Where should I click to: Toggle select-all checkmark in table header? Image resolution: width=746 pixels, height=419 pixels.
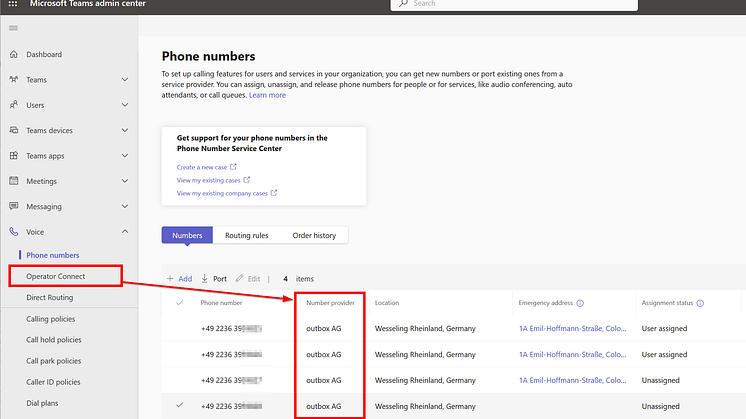[179, 302]
